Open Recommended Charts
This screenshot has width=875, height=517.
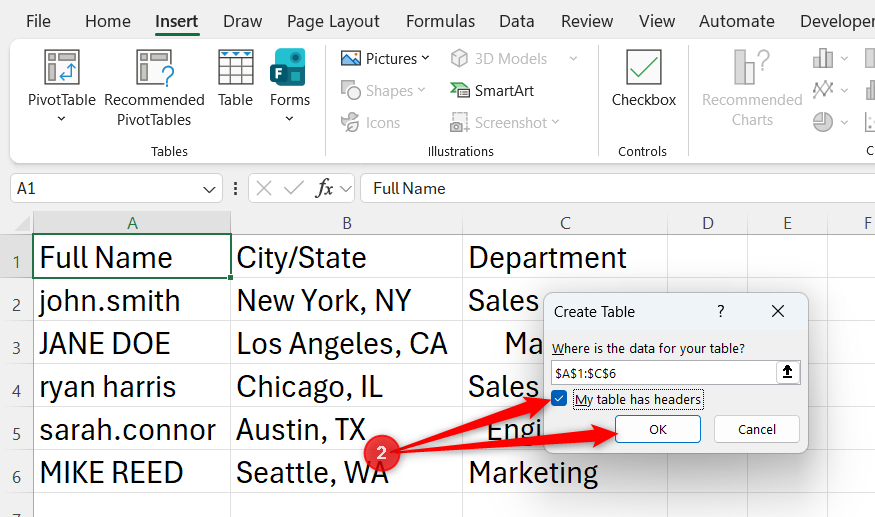pos(752,88)
